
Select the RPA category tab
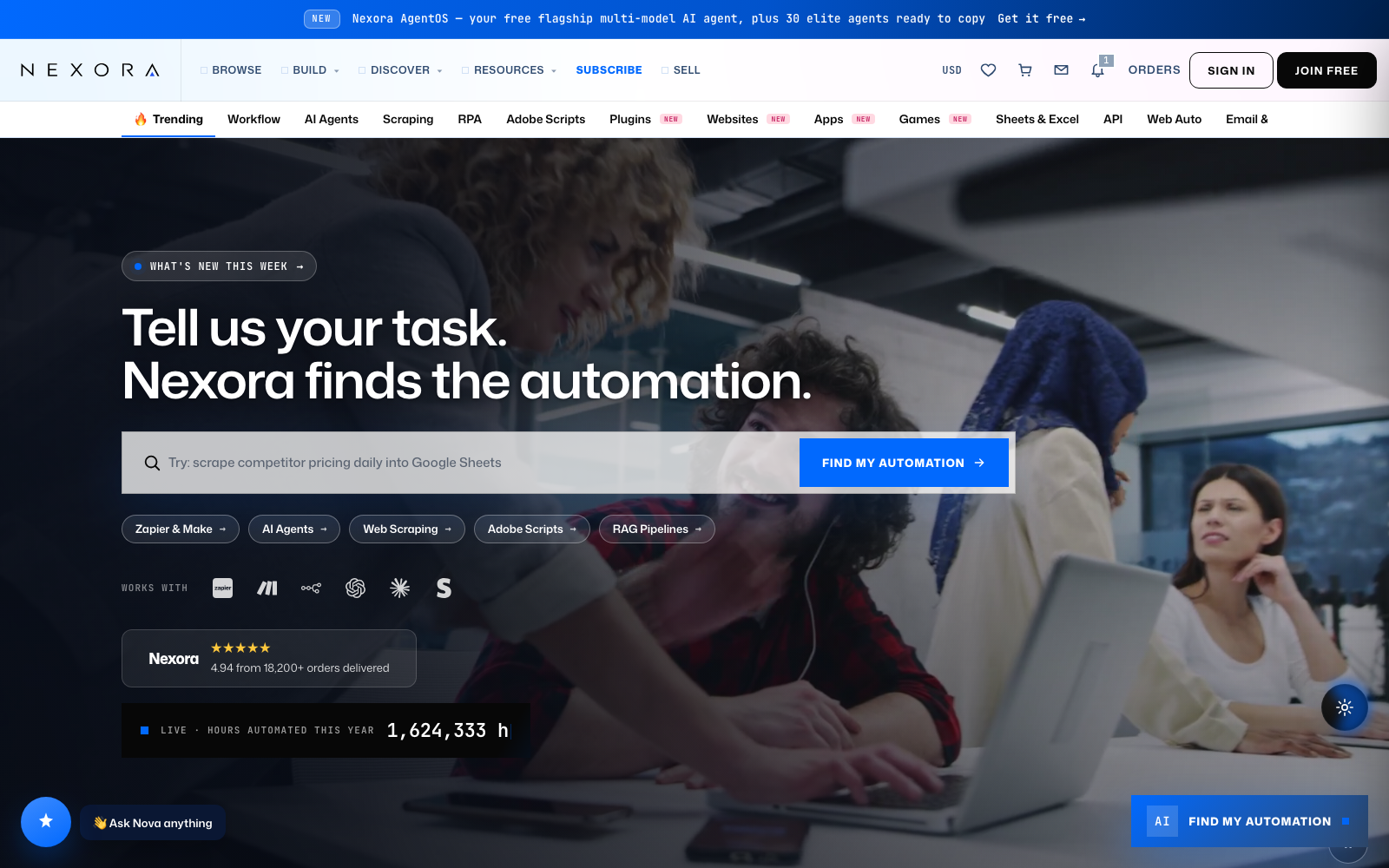[470, 120]
